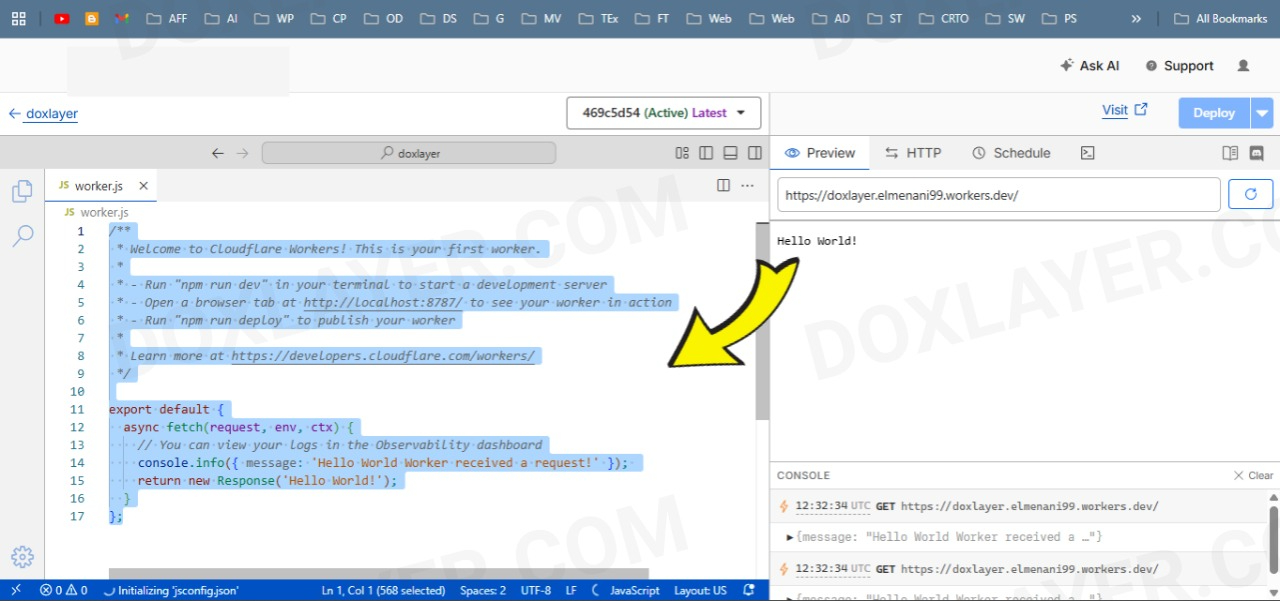Click the Initializing 'jsconfig.json' status entry
Screen dimensions: 1280x601
(x=171, y=590)
